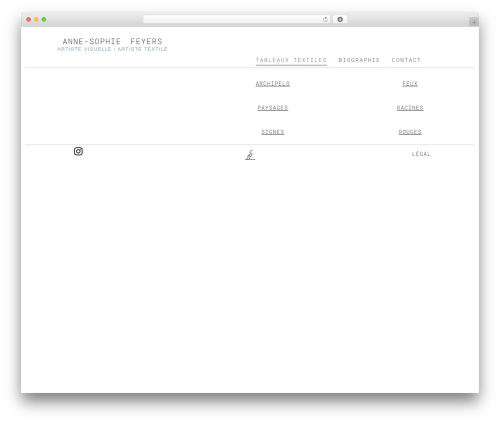Click the small bird logo in footer
This screenshot has width=500, height=423.
(250, 155)
